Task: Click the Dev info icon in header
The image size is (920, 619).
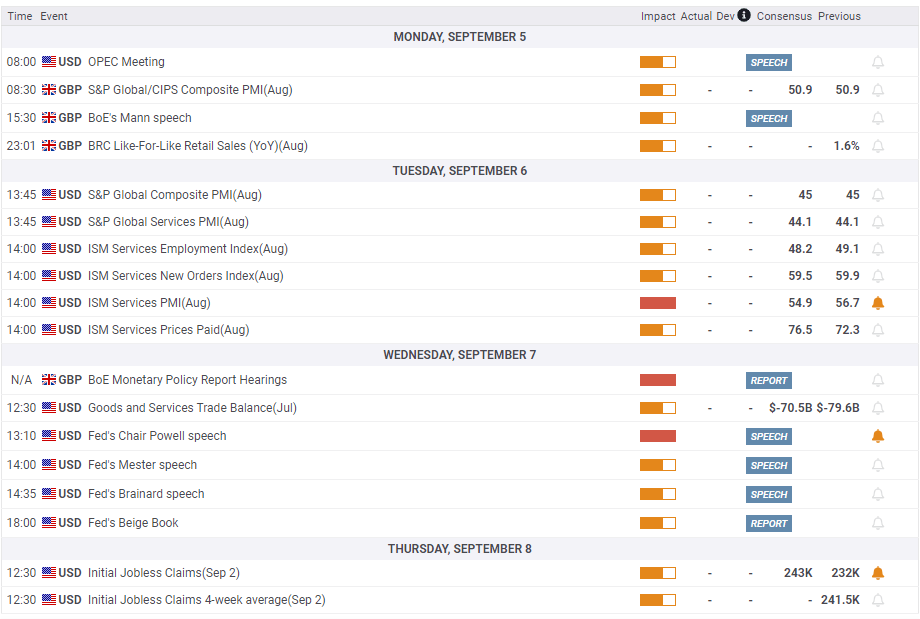Action: click(744, 16)
